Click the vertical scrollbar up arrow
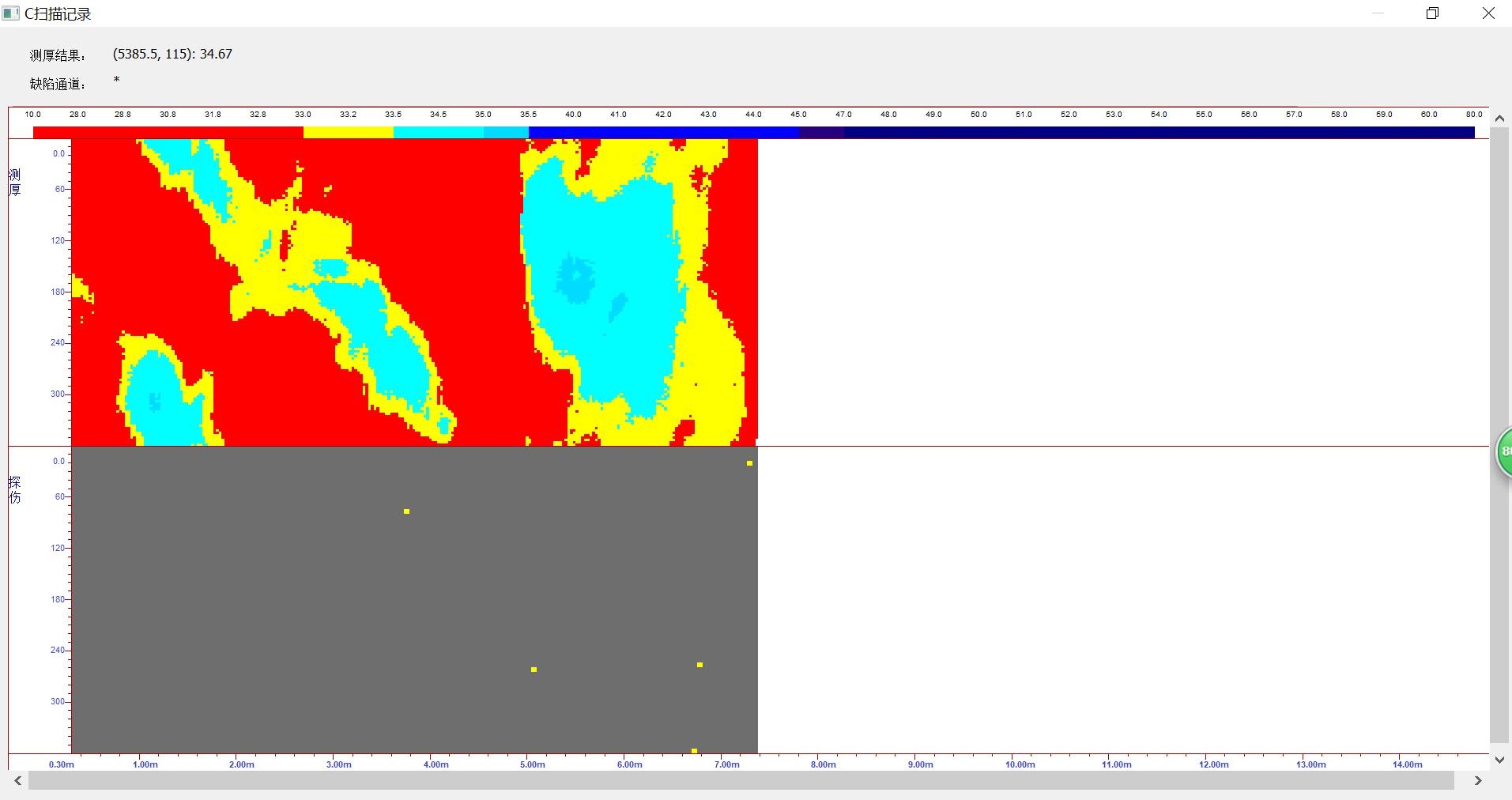 [1499, 118]
